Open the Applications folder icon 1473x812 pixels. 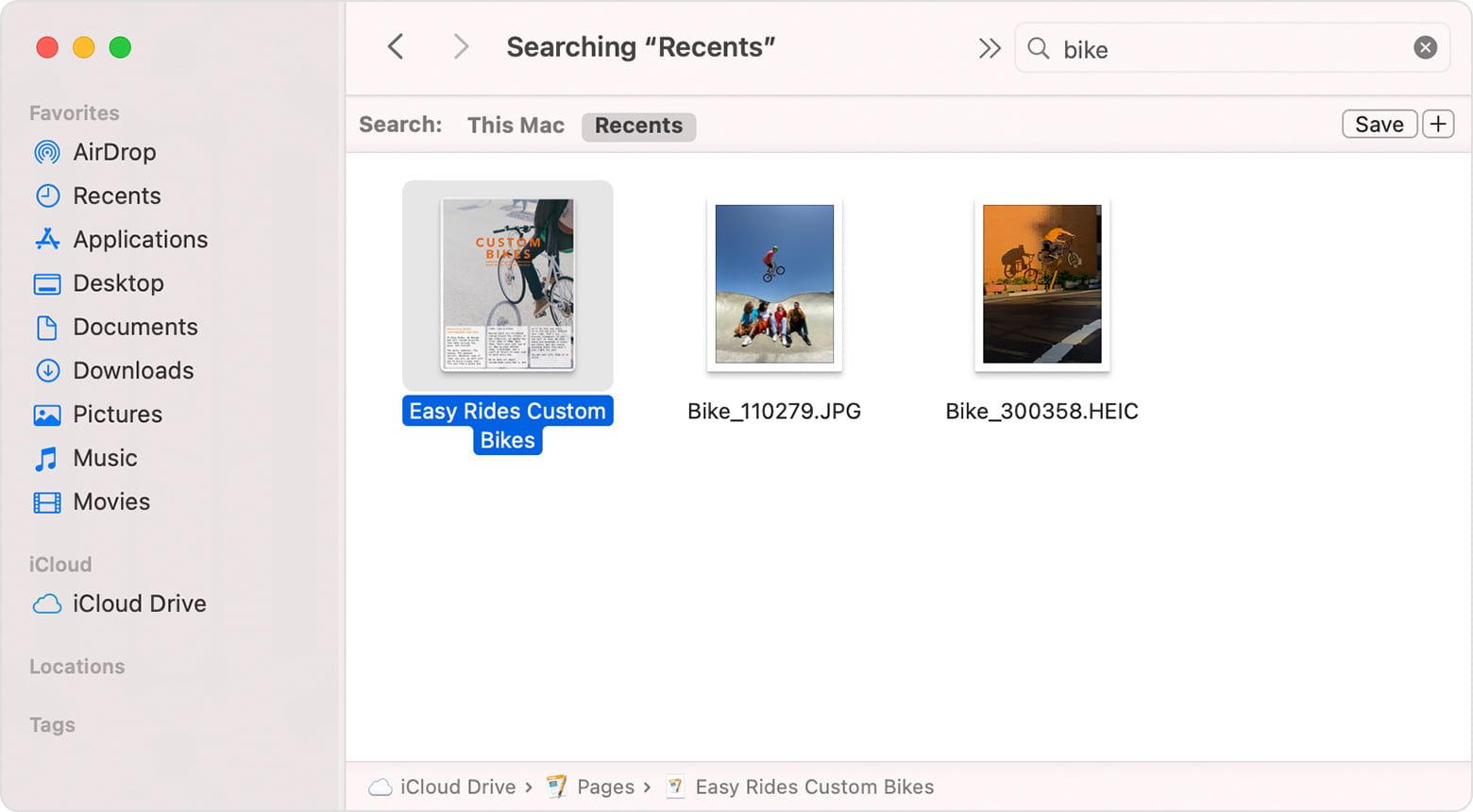click(47, 239)
